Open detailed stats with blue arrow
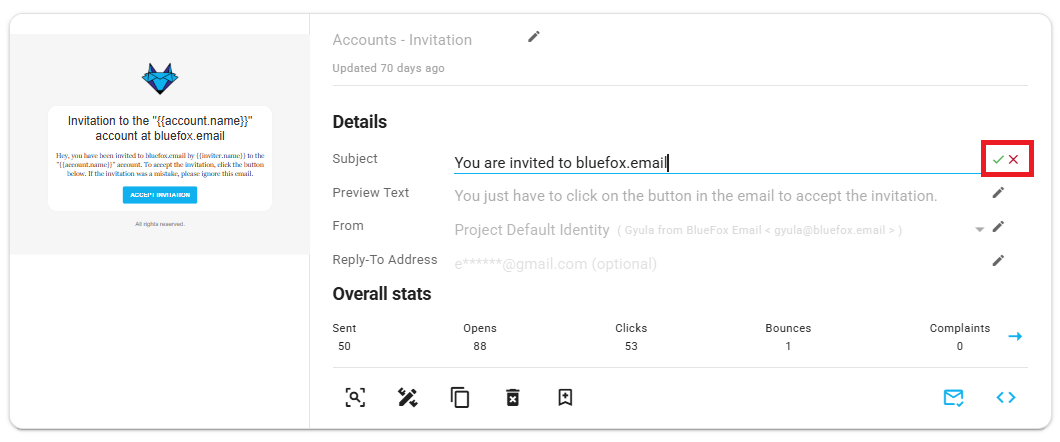 [x=1015, y=336]
